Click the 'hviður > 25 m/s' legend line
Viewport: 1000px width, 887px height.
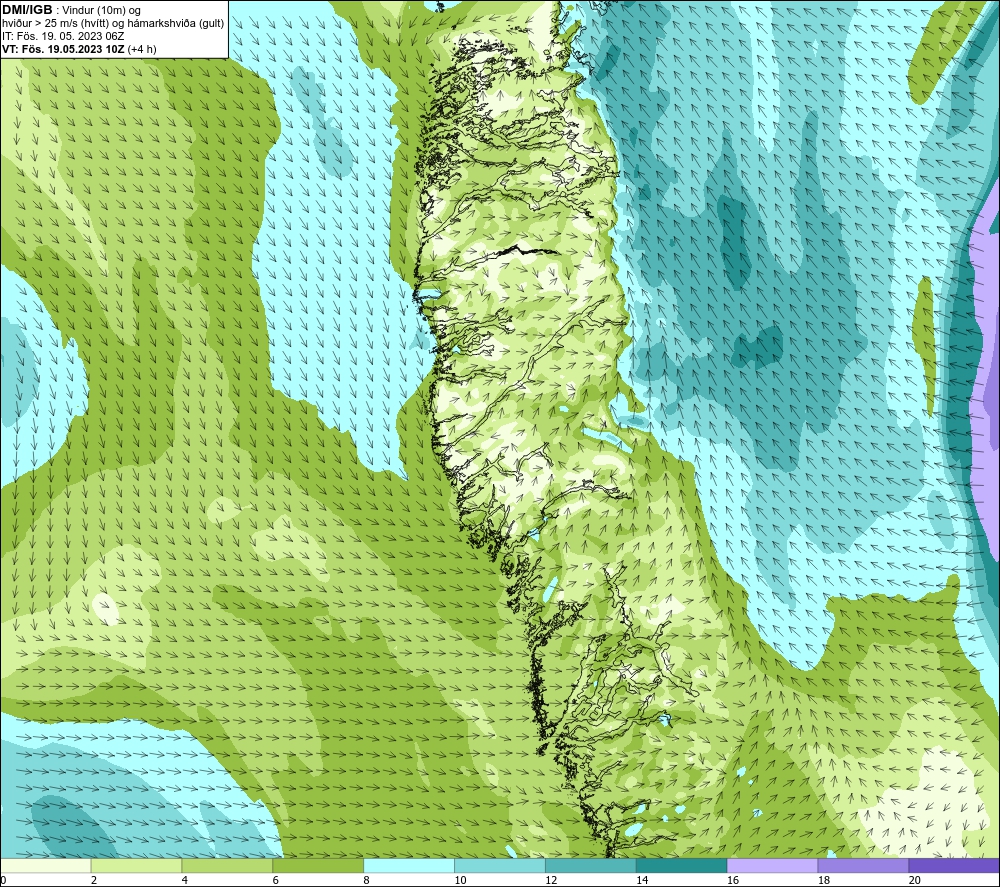(x=113, y=24)
